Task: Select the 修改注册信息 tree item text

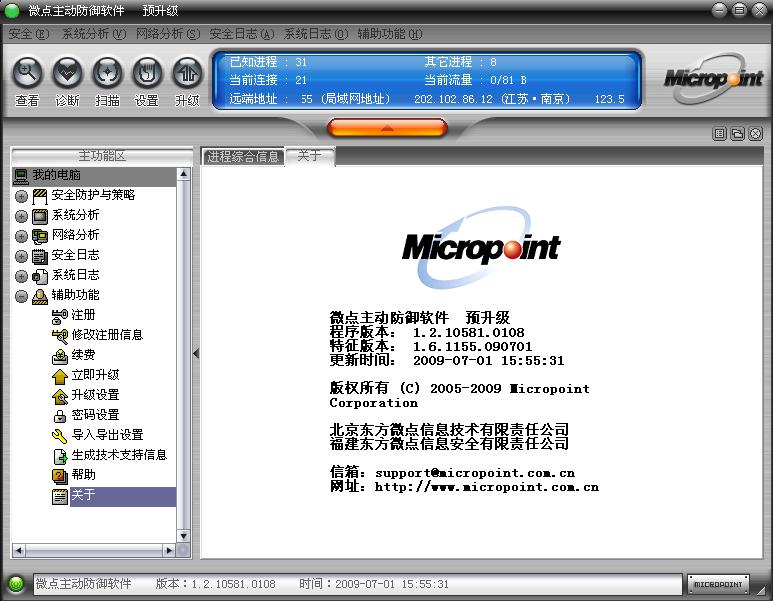Action: 107,335
